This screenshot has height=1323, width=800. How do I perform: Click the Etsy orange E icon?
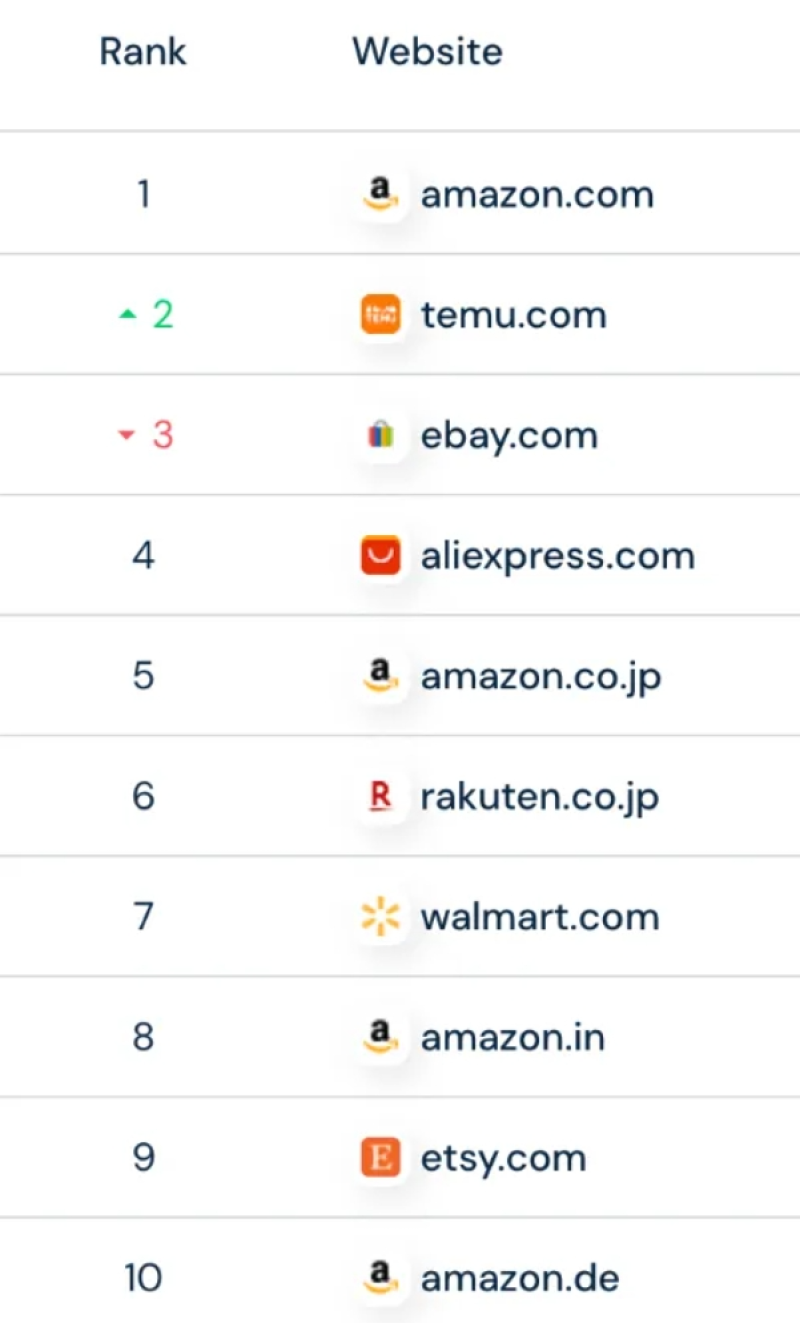click(x=380, y=1158)
